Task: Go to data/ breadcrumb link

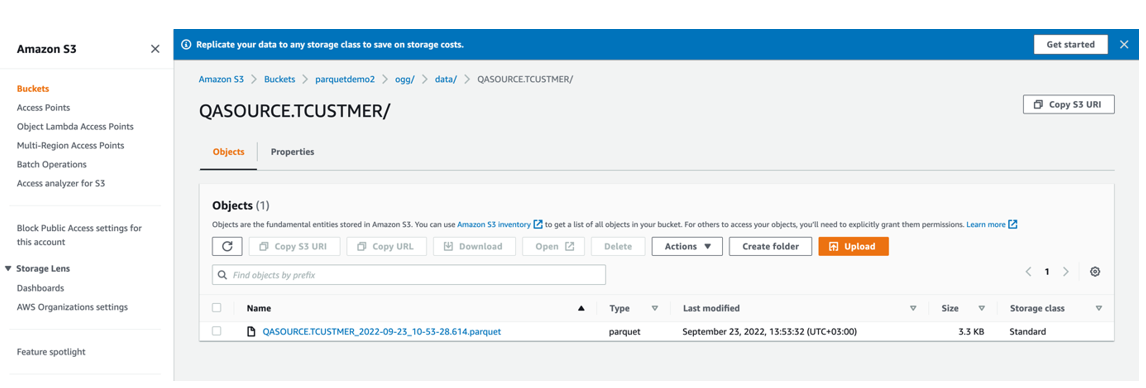Action: point(446,79)
